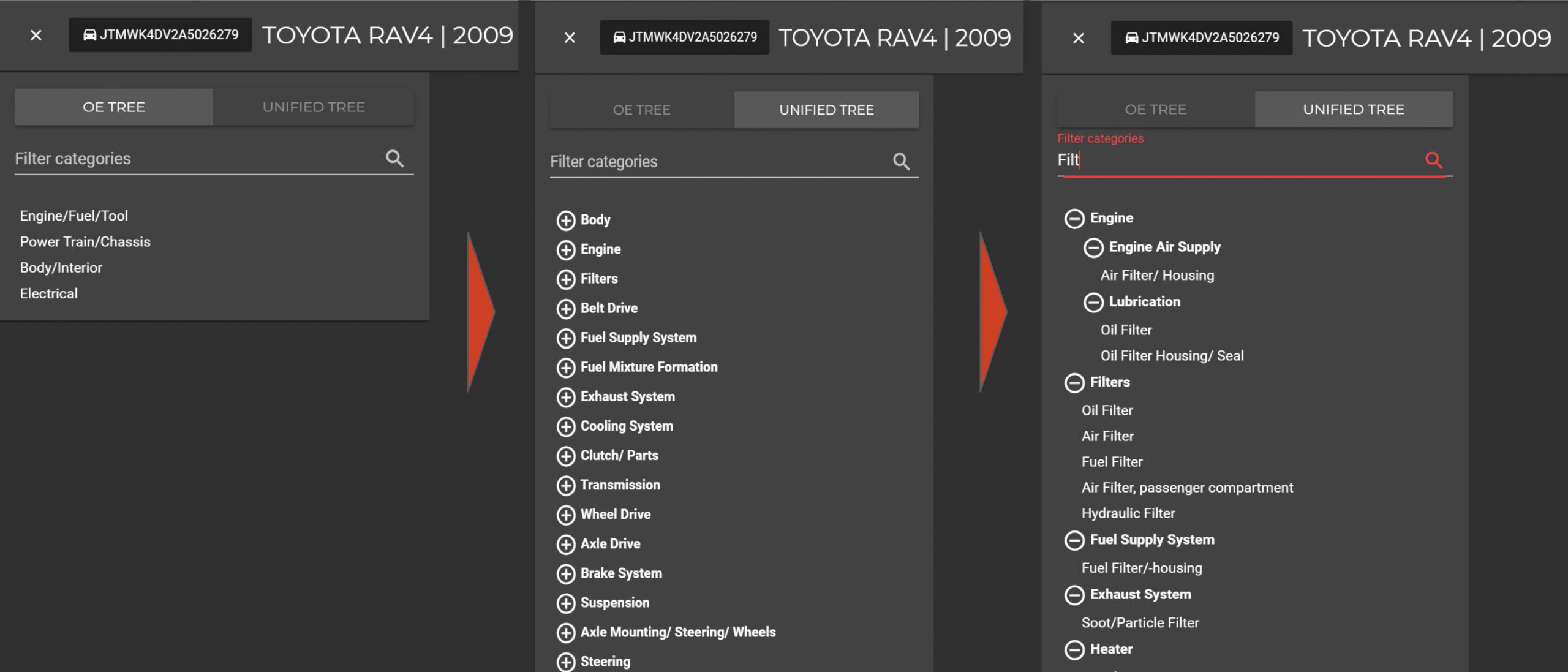Expand Exhaust System in middle panel
The image size is (1568, 672).
[566, 396]
